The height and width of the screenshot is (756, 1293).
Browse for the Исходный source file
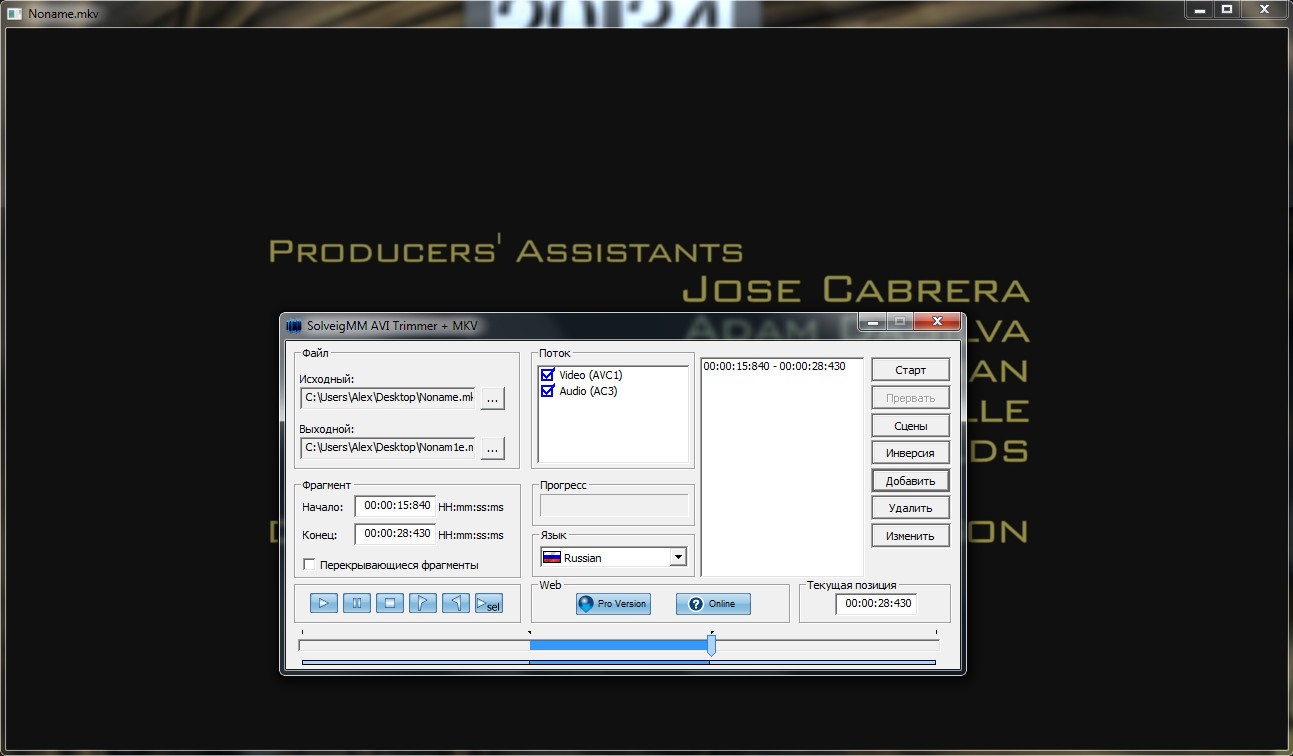tap(493, 398)
